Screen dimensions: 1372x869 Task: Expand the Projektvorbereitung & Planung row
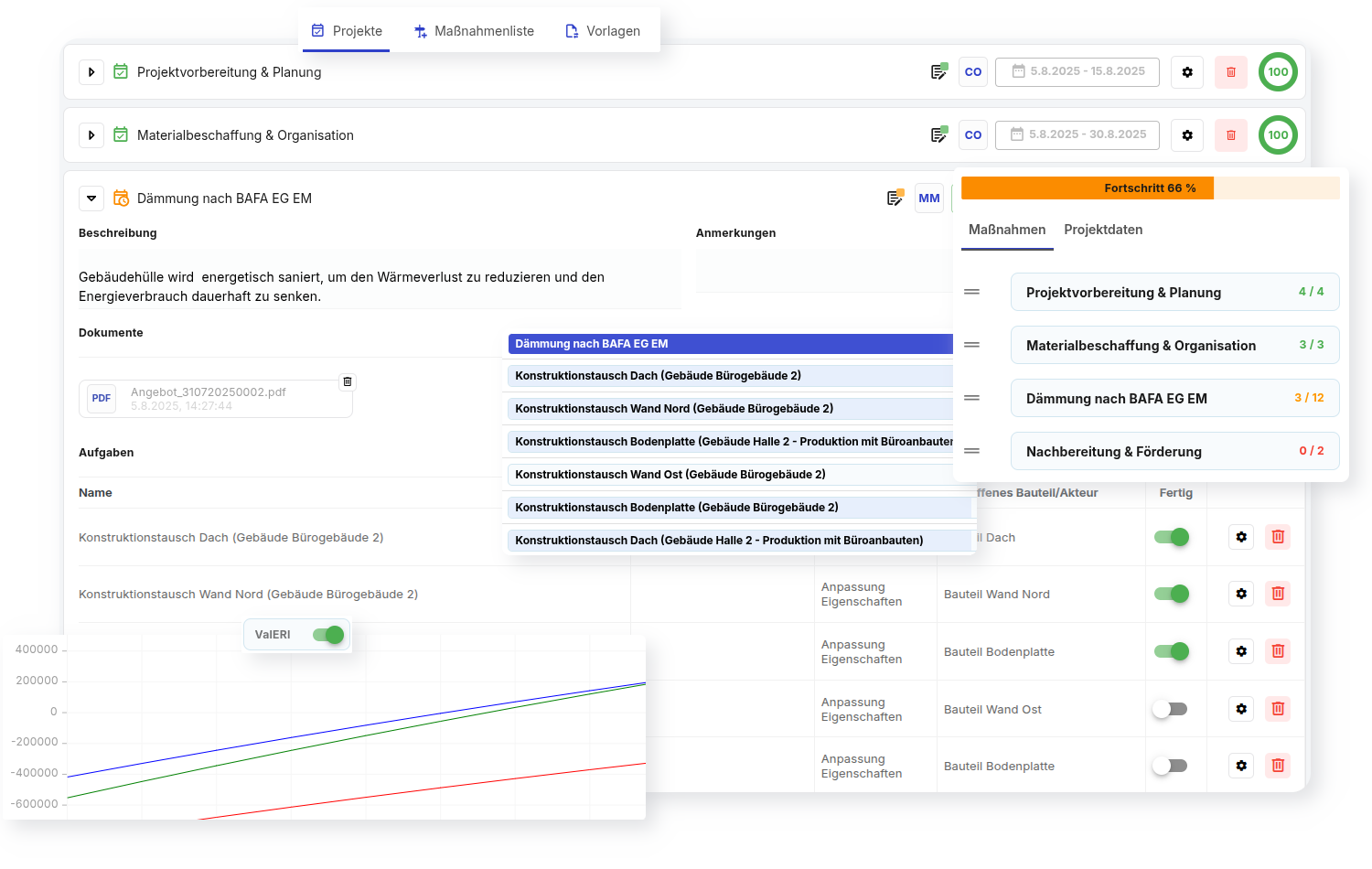91,72
